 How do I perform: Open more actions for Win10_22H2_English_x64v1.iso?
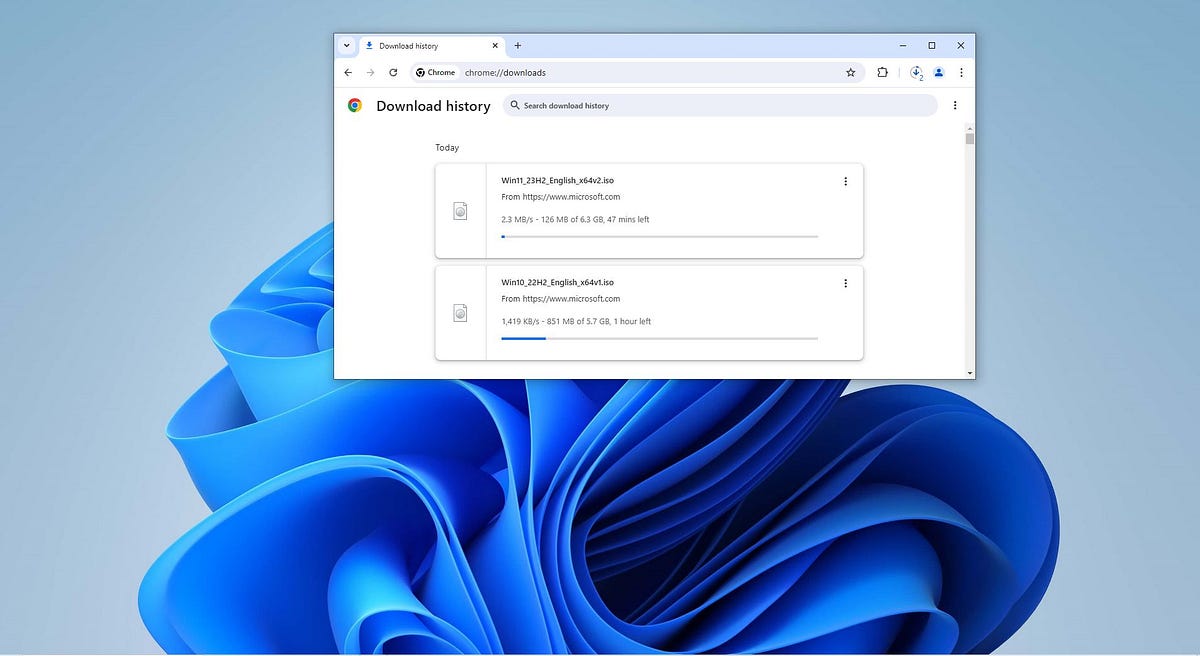point(845,283)
